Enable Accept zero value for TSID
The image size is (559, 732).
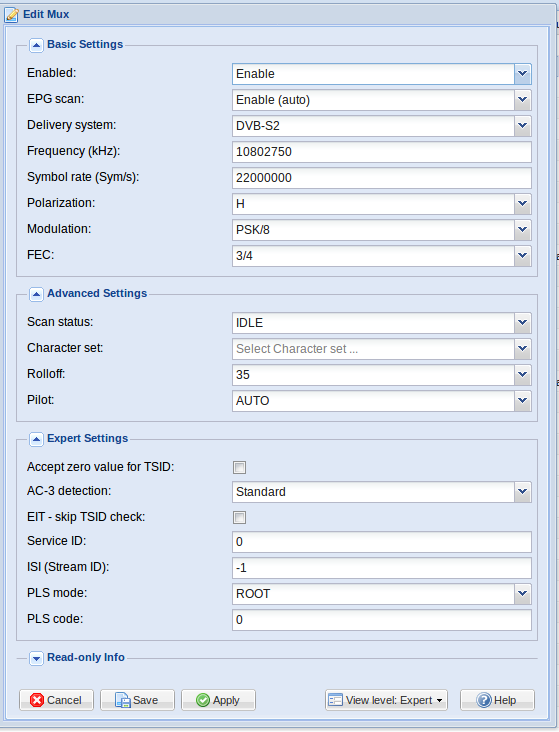240,467
